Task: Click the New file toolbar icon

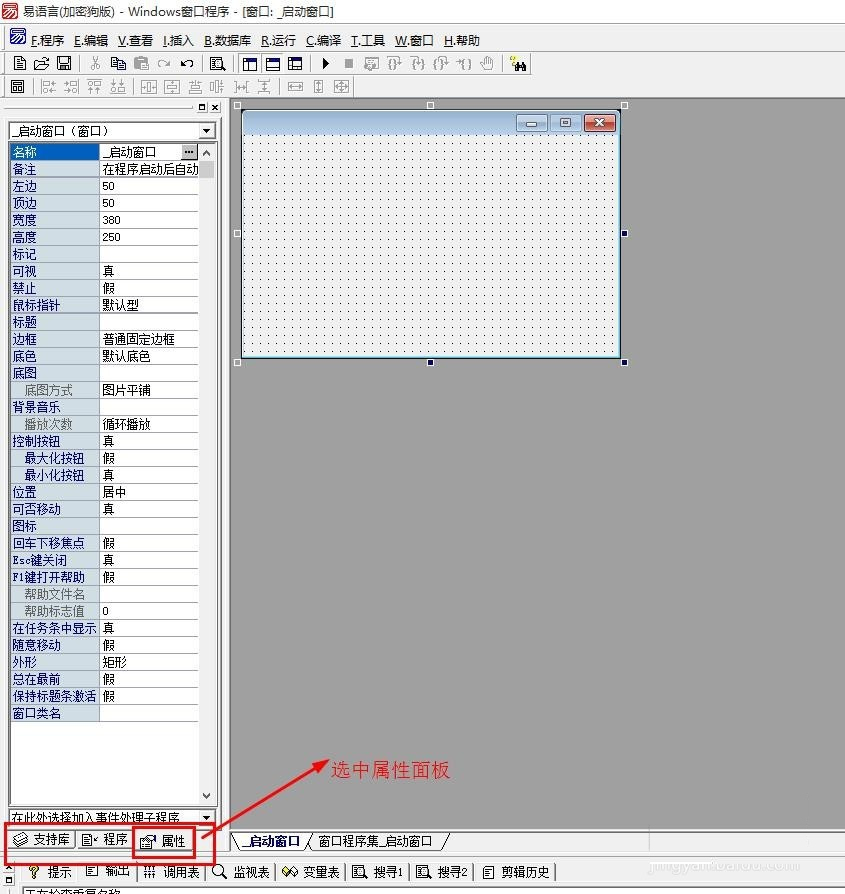Action: coord(19,64)
